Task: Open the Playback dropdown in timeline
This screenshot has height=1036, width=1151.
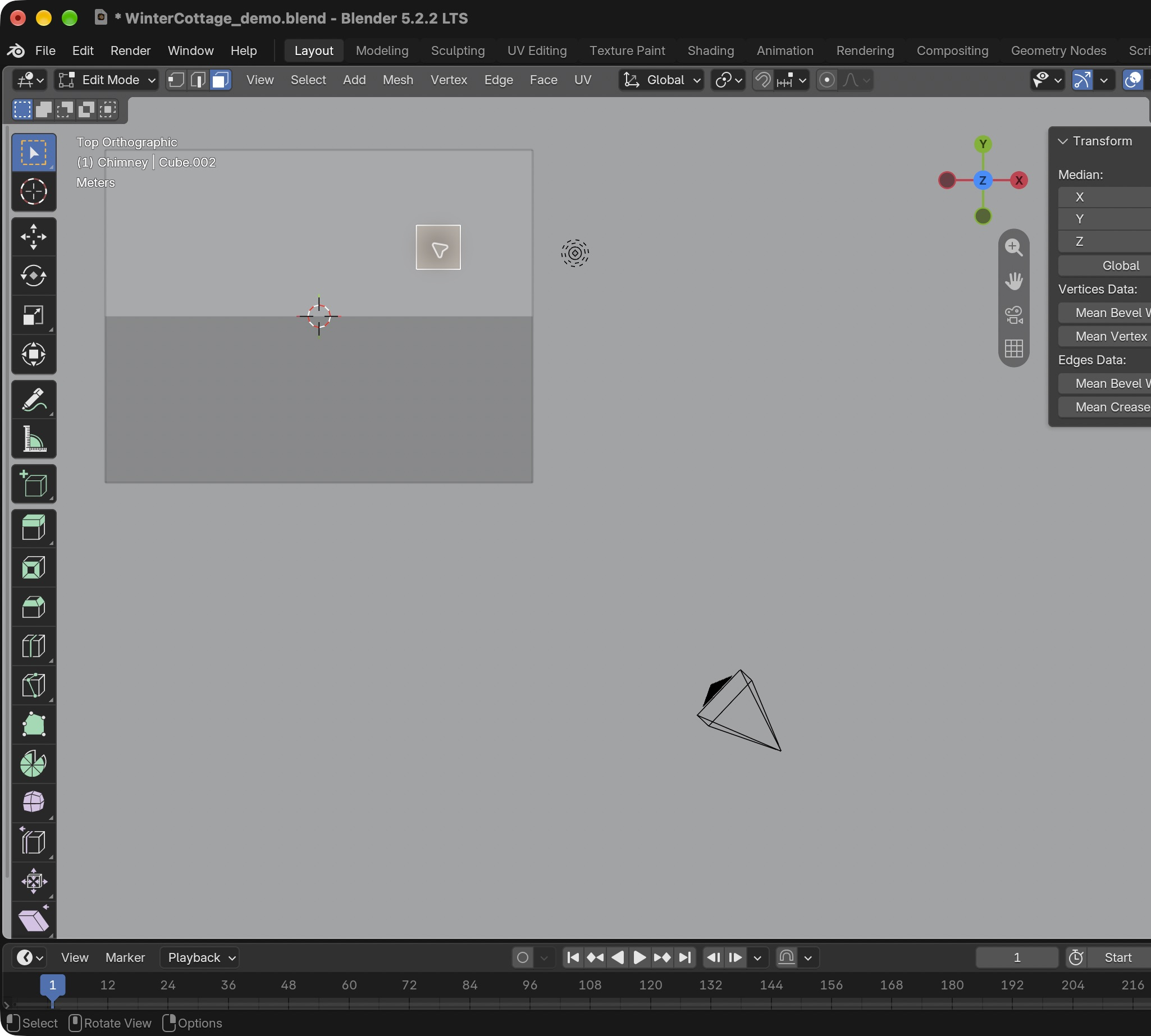Action: pyautogui.click(x=199, y=958)
